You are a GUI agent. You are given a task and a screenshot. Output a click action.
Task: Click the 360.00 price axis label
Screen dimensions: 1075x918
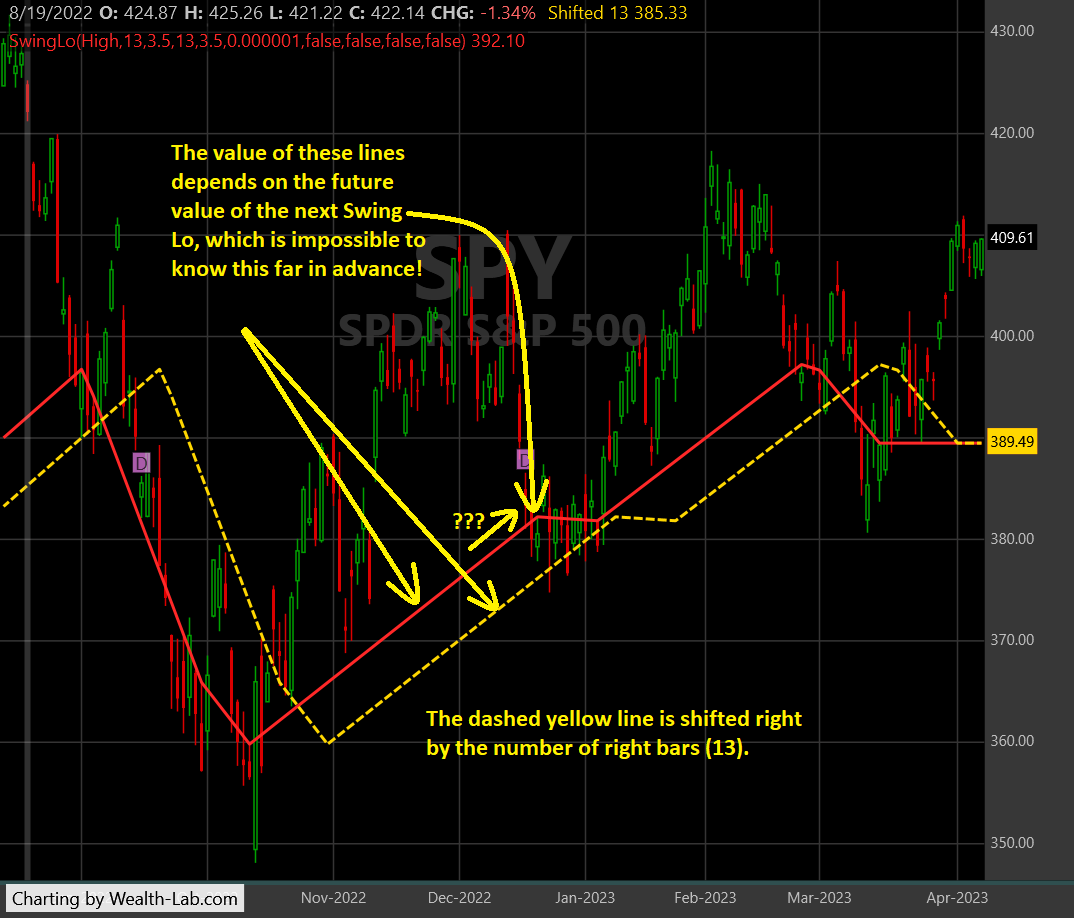pyautogui.click(x=1012, y=741)
